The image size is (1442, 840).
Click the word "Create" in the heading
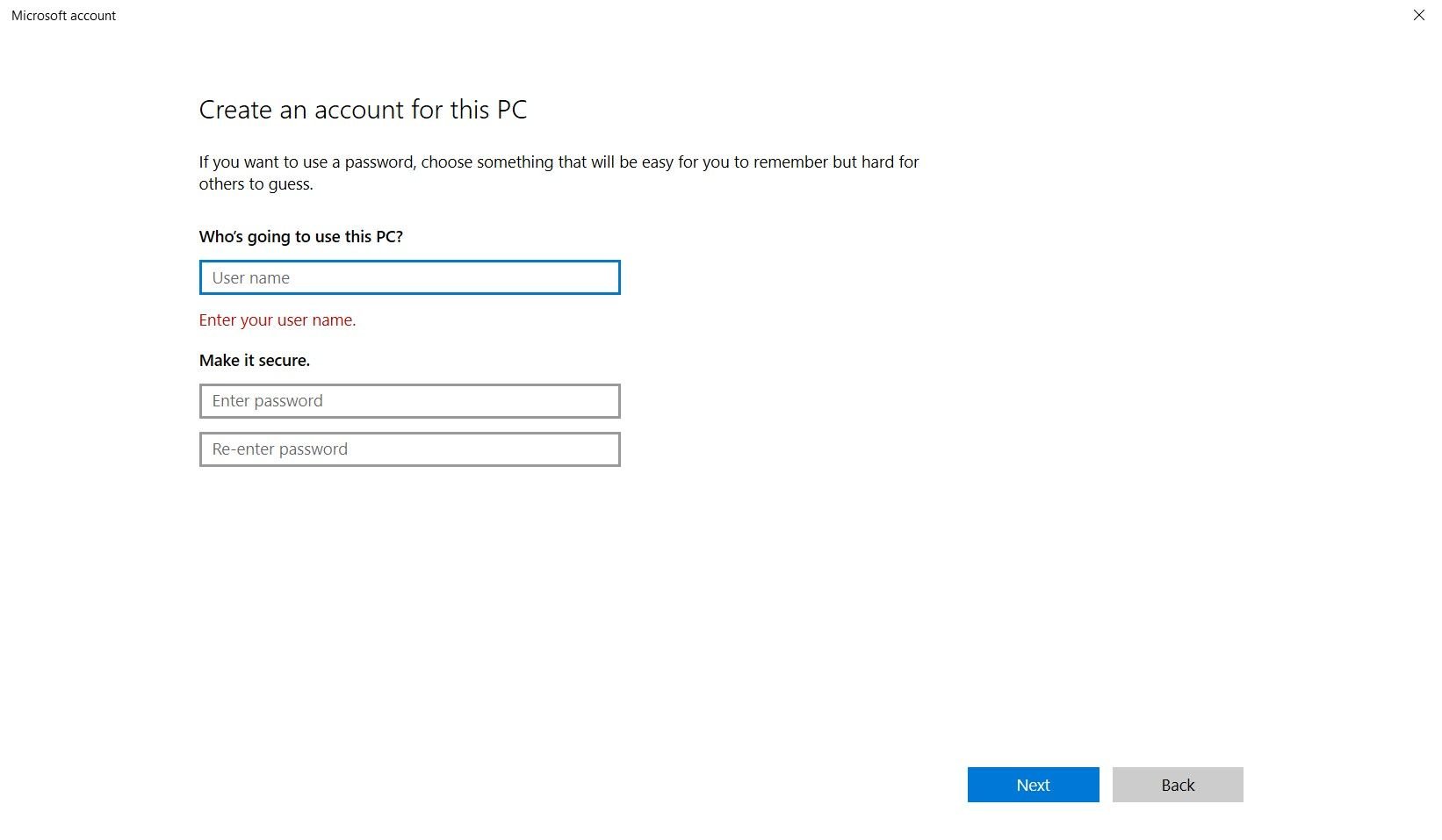click(235, 110)
